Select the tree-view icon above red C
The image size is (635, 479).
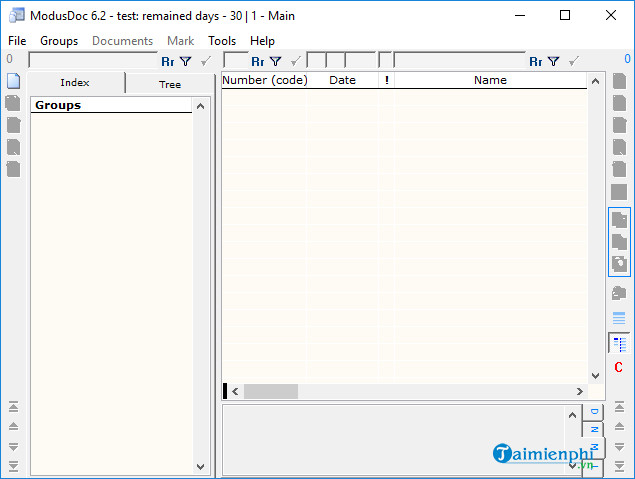click(619, 344)
